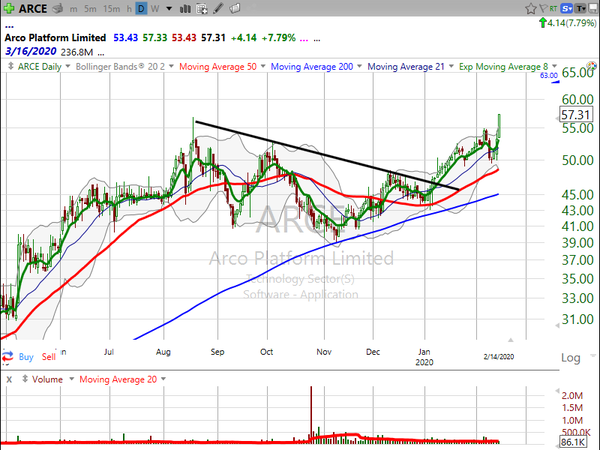Click the Moving Average 50 label

[218, 67]
